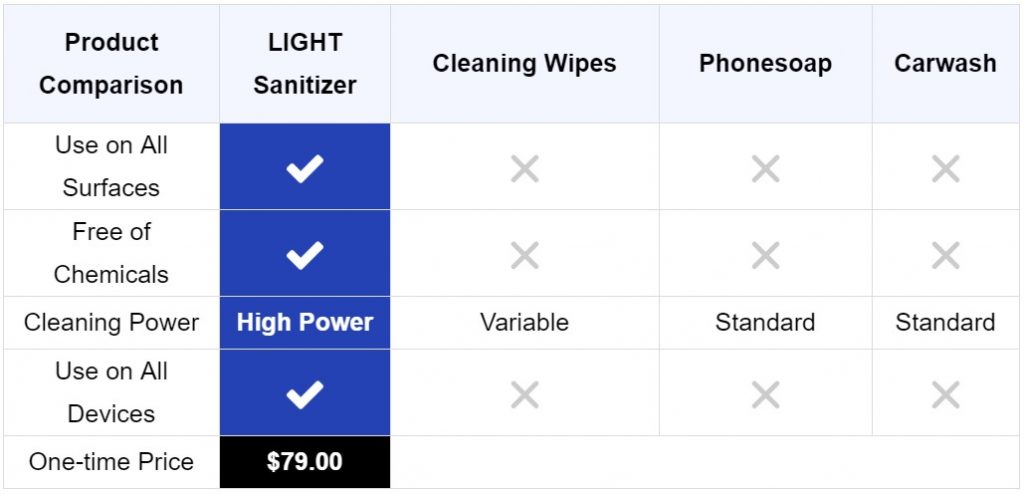Screen dimensions: 1024x494
Task: Click Cleaning Wipes X for Free of Chemicals
Action: [x=524, y=255]
